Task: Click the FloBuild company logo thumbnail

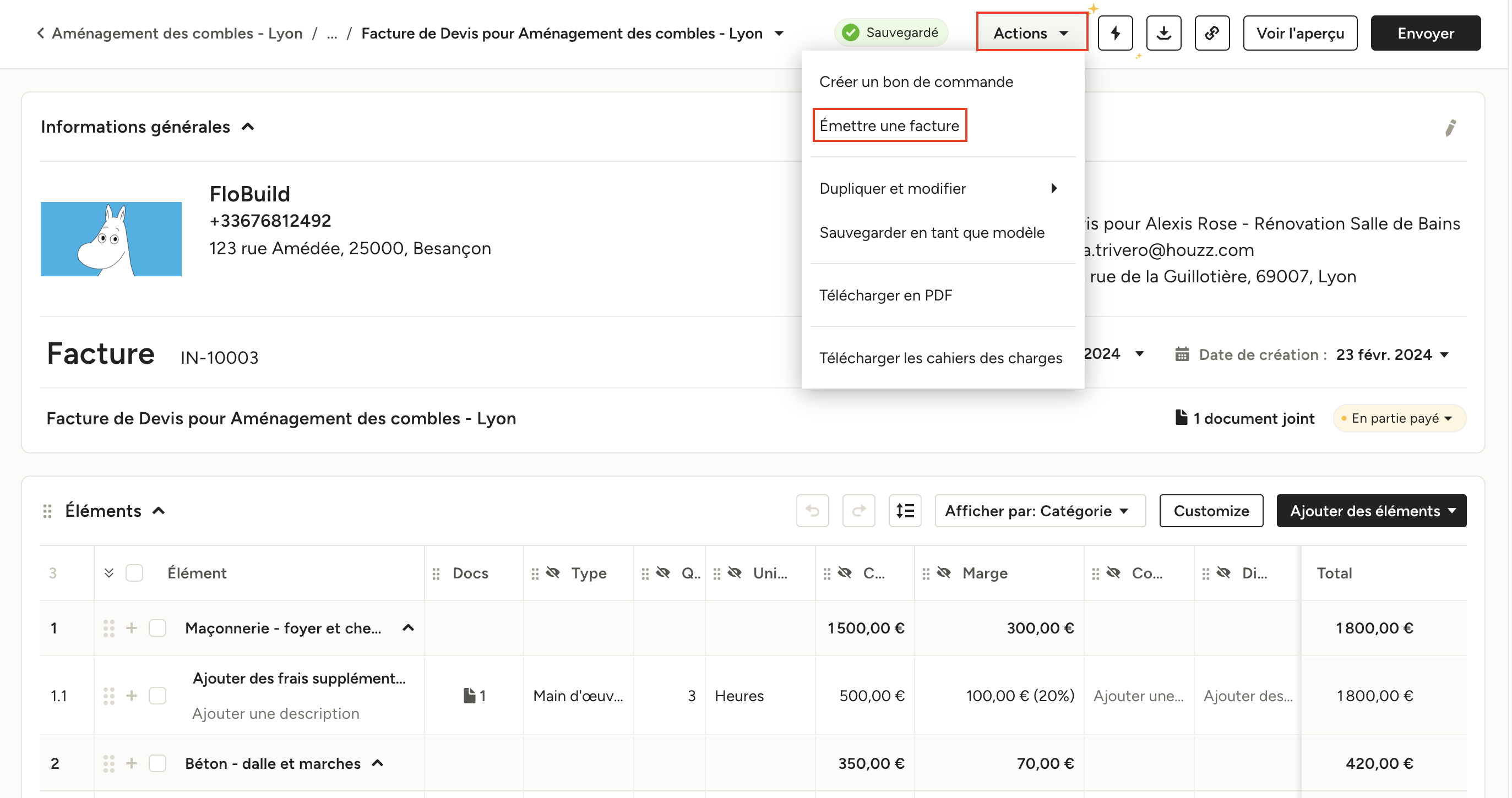Action: click(111, 239)
